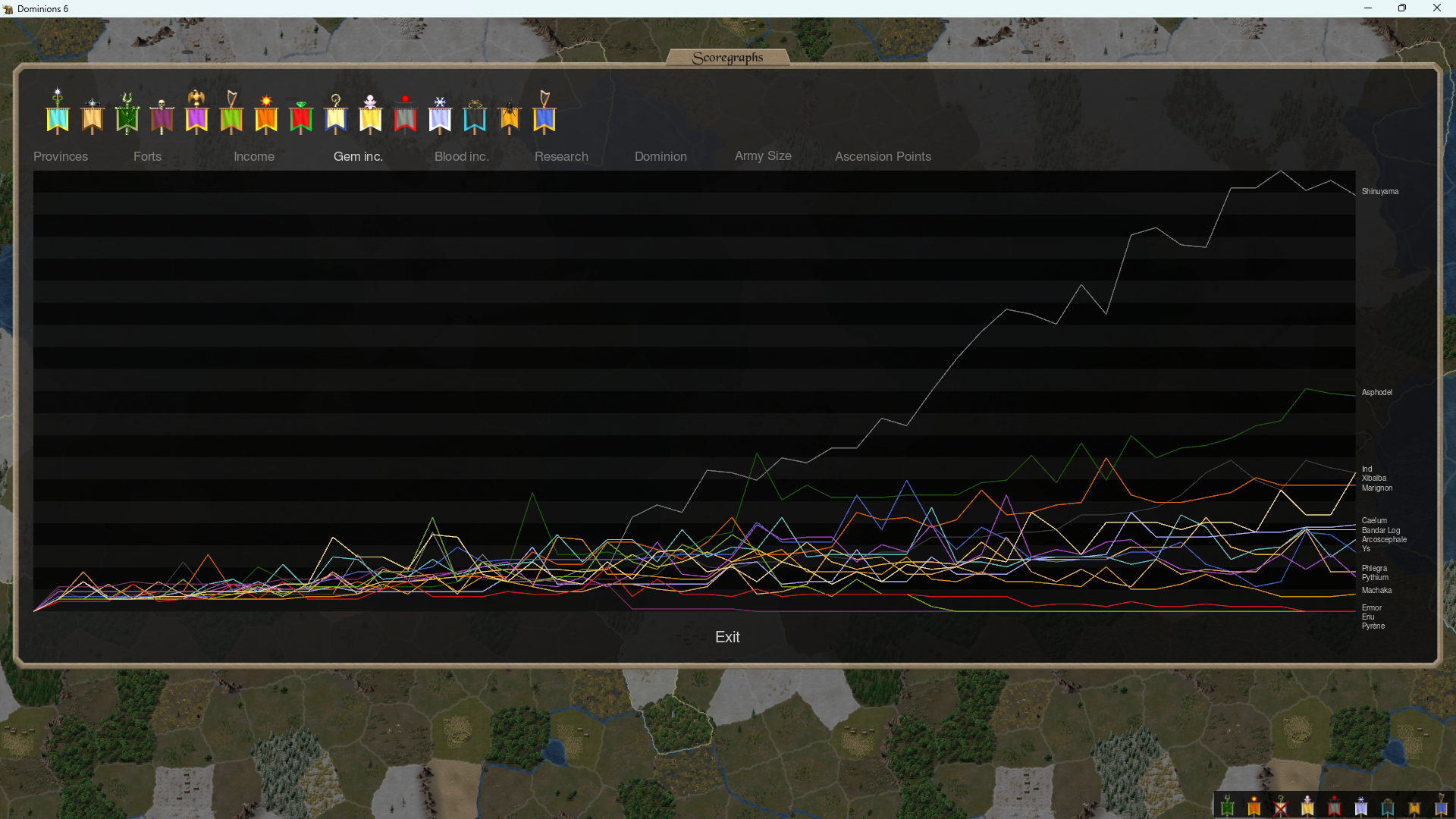Click amber beetle flag in bottom-right bar
1456x819 pixels.
[x=1414, y=807]
